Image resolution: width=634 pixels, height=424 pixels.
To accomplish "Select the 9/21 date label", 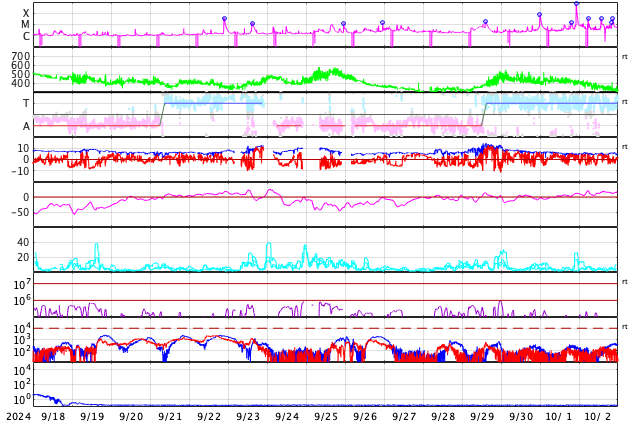I will pos(170,417).
